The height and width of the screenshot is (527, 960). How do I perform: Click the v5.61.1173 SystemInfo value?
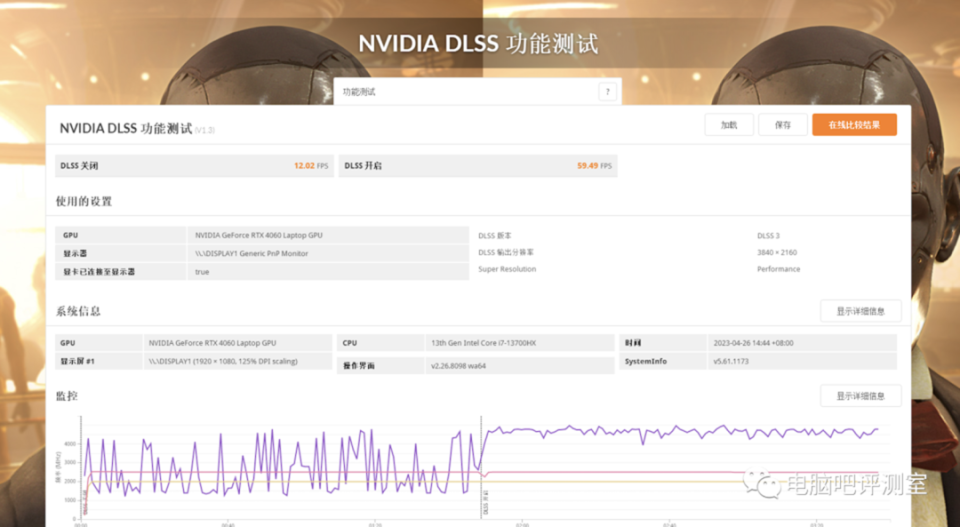click(733, 361)
